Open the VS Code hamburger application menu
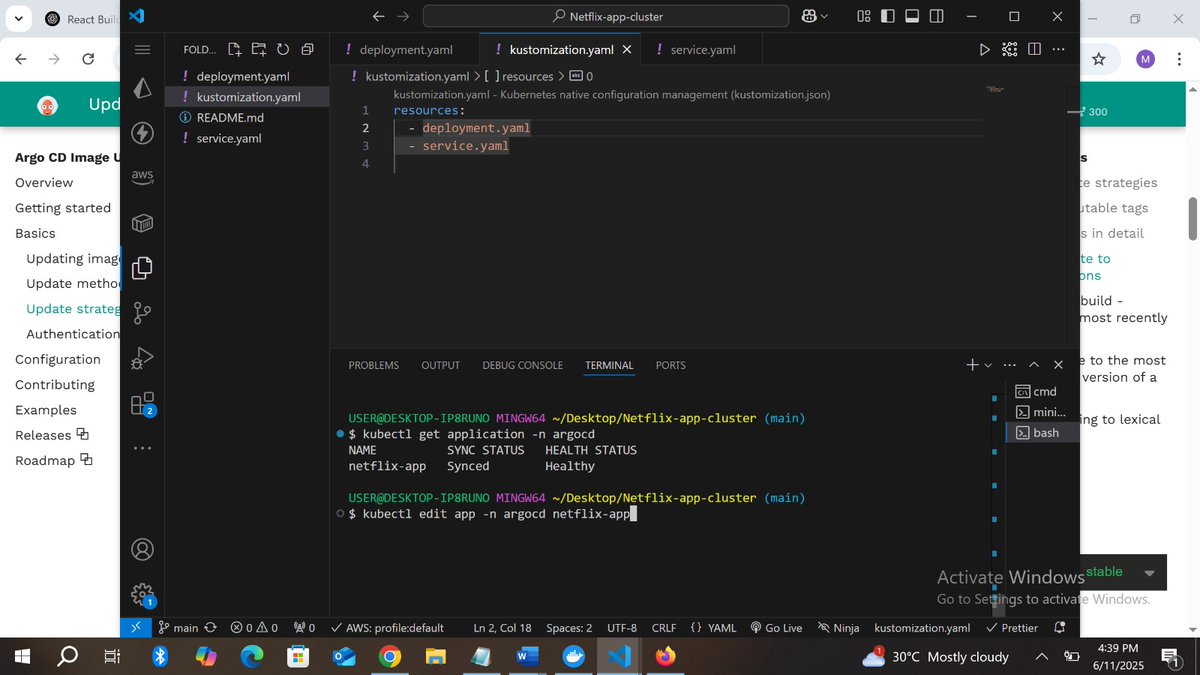The width and height of the screenshot is (1200, 675). (142, 49)
